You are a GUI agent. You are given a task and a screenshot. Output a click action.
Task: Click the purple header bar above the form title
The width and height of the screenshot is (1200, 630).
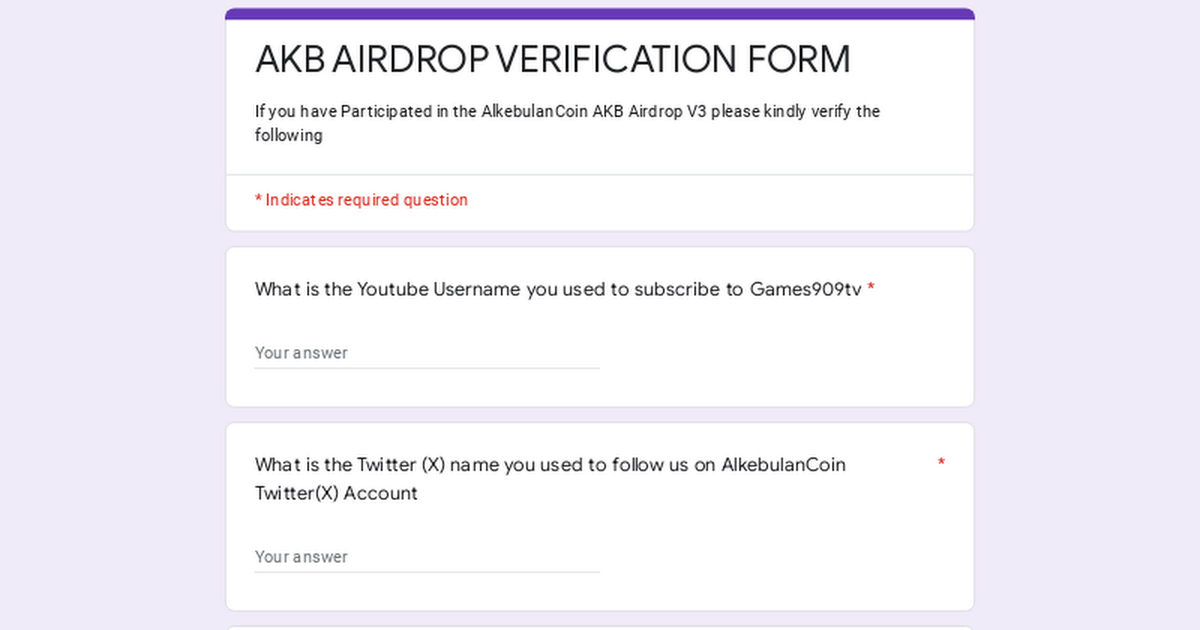(600, 14)
